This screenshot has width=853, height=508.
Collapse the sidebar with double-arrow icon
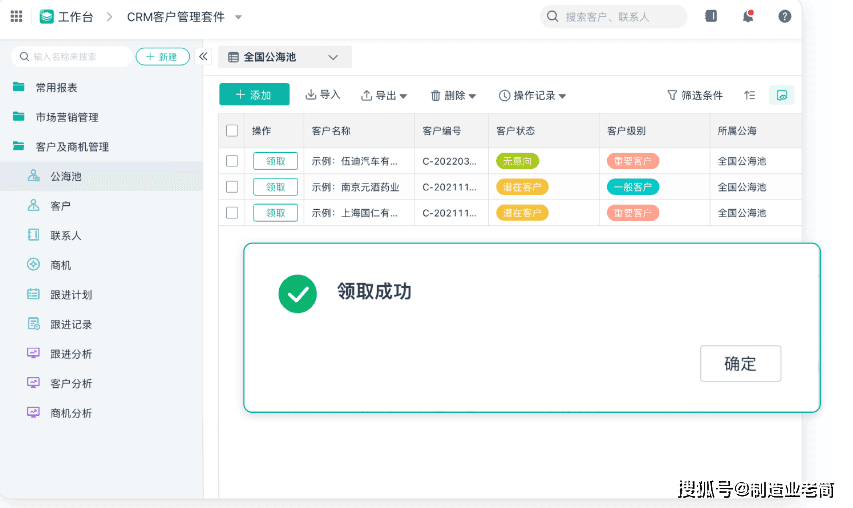click(x=203, y=57)
